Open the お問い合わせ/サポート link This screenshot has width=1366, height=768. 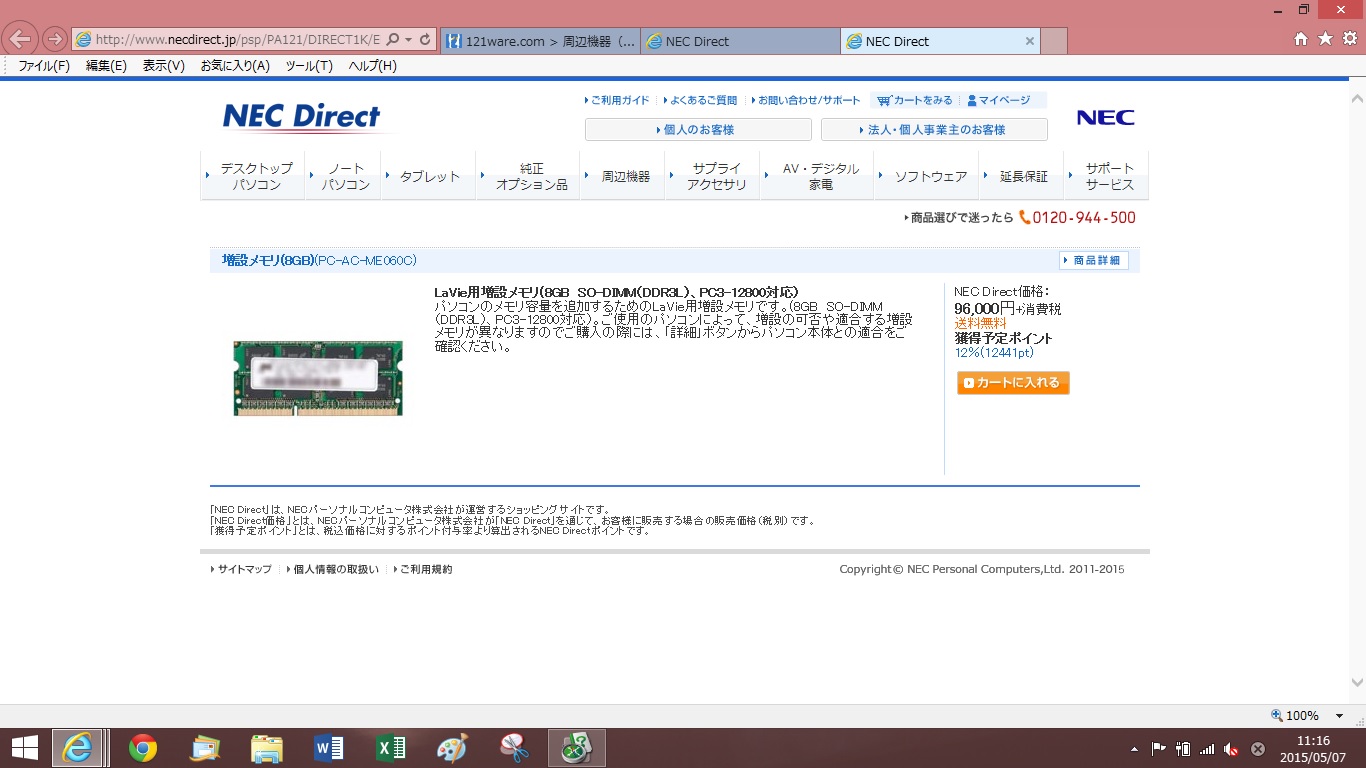click(x=805, y=100)
